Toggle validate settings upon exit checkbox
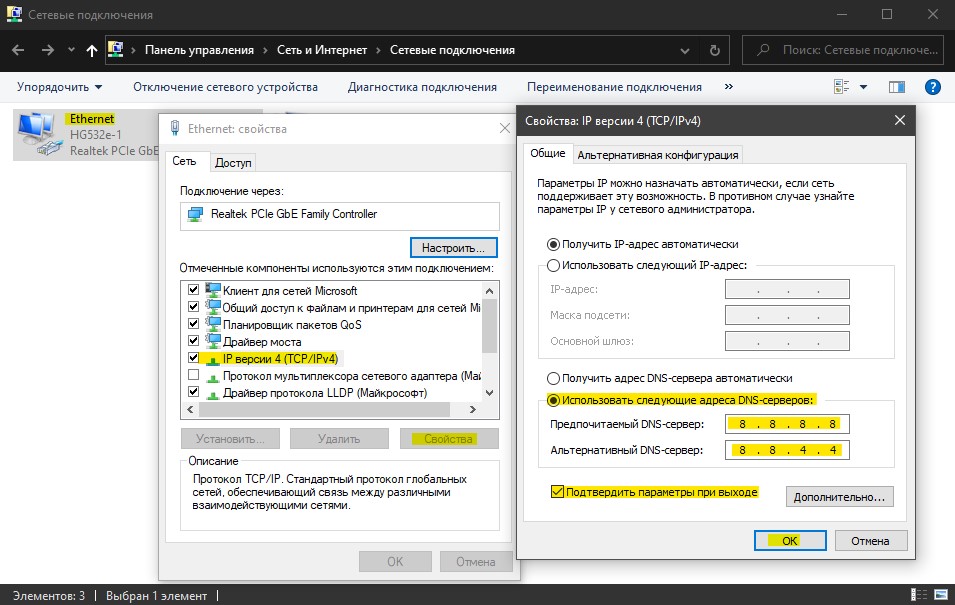955x605 pixels. click(x=557, y=492)
